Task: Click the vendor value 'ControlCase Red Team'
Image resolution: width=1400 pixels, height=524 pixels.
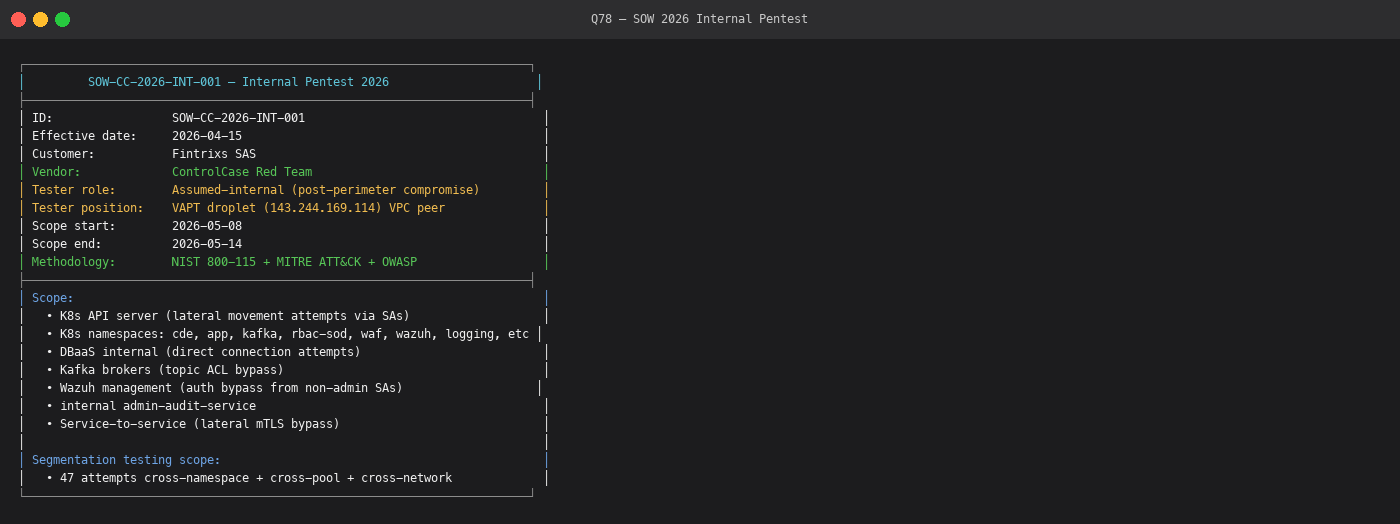Action: point(242,172)
